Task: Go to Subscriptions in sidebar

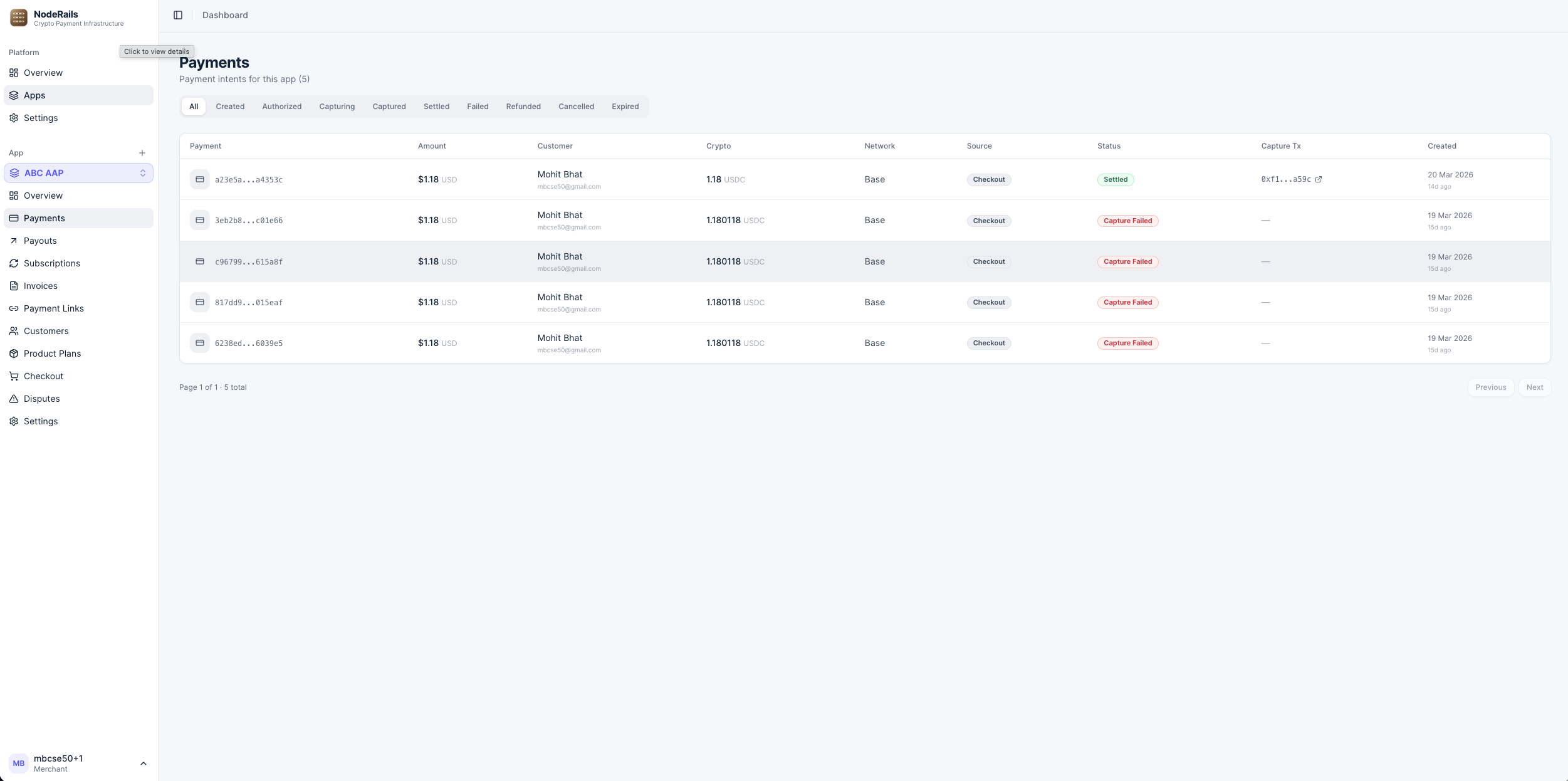Action: click(51, 263)
